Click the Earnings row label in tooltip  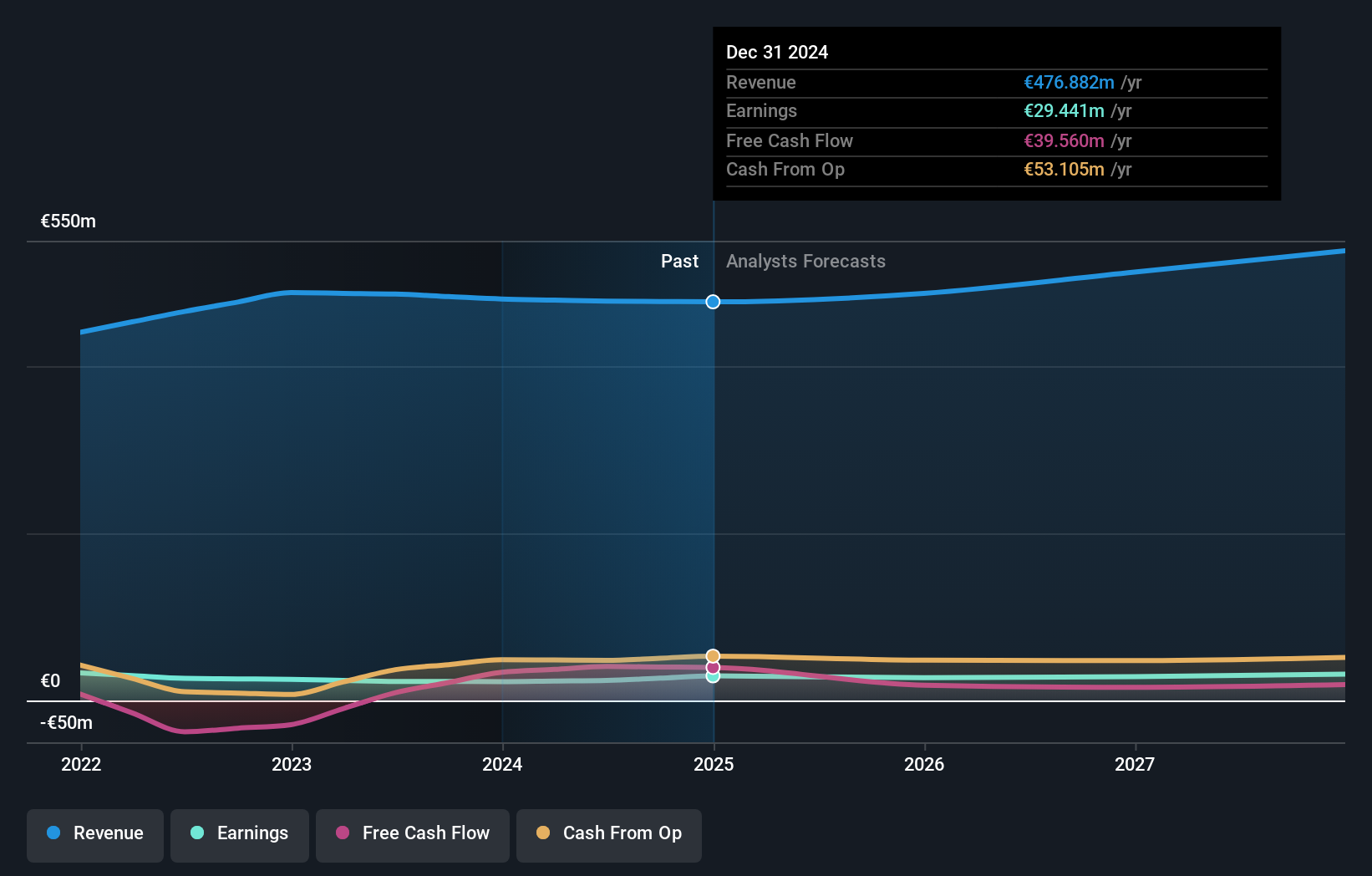[762, 111]
